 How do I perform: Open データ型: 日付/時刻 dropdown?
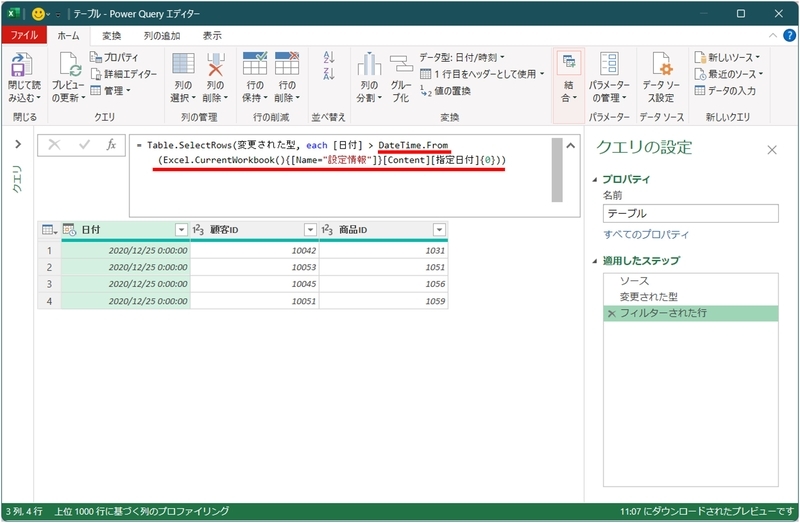(x=462, y=57)
